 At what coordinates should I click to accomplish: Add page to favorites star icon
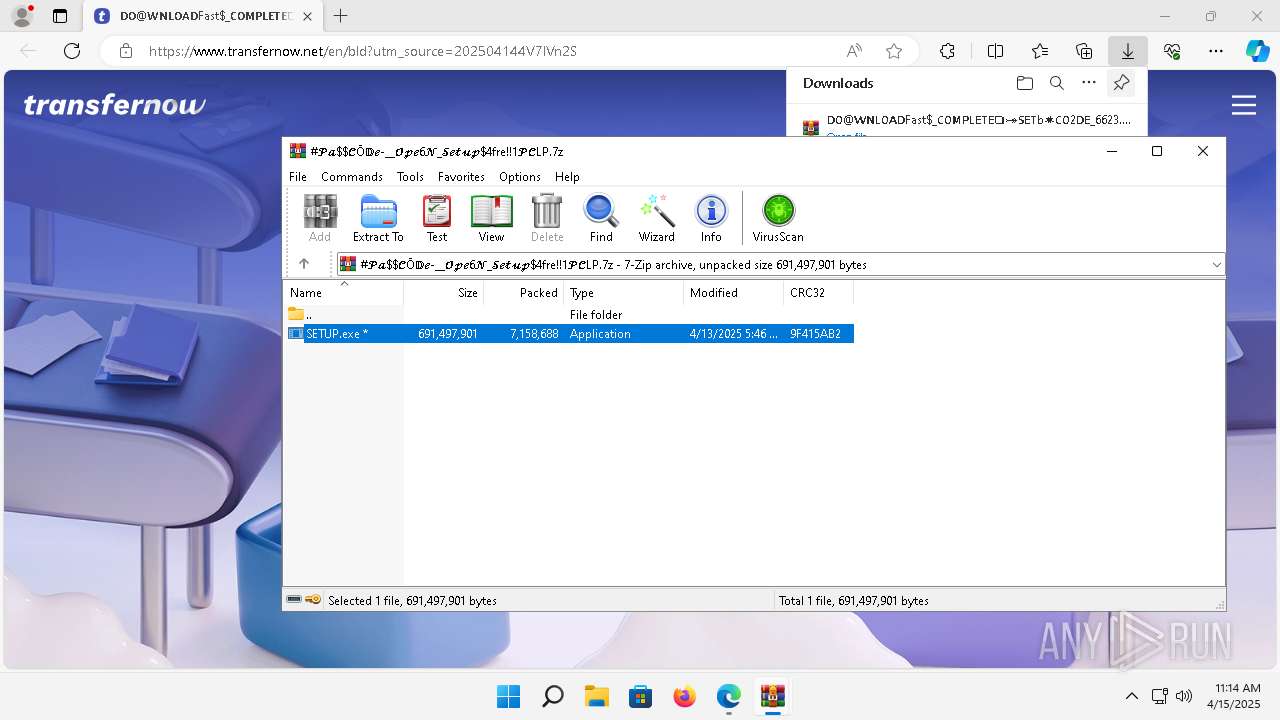click(894, 51)
